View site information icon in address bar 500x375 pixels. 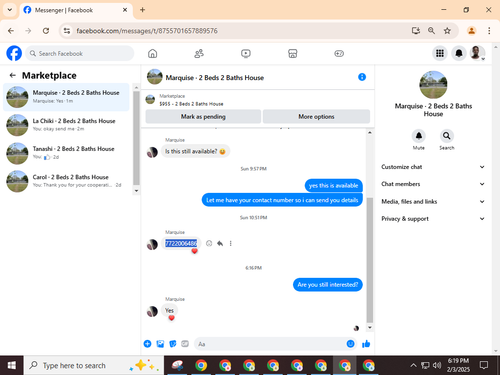(67, 31)
